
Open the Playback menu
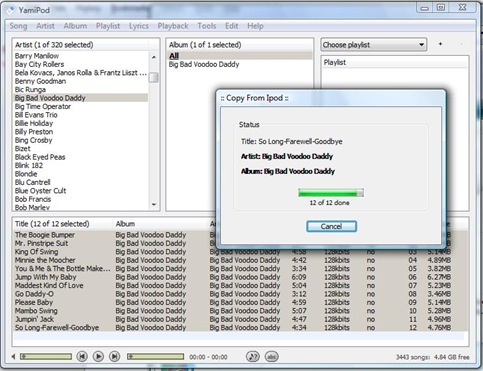click(x=173, y=26)
